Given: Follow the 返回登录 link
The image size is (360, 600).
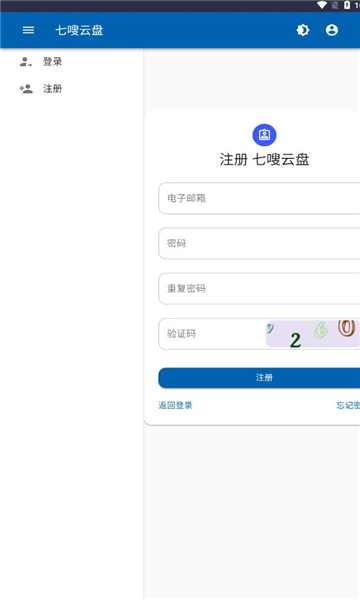Looking at the screenshot, I should click(x=175, y=405).
